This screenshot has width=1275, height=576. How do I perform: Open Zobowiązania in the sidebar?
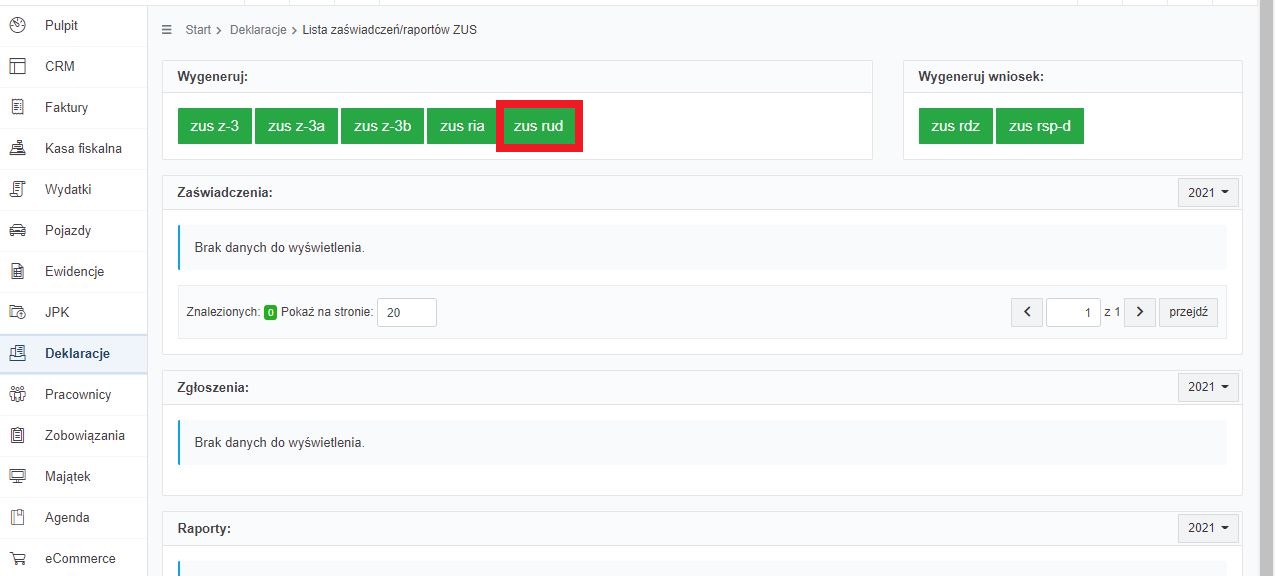(x=73, y=435)
